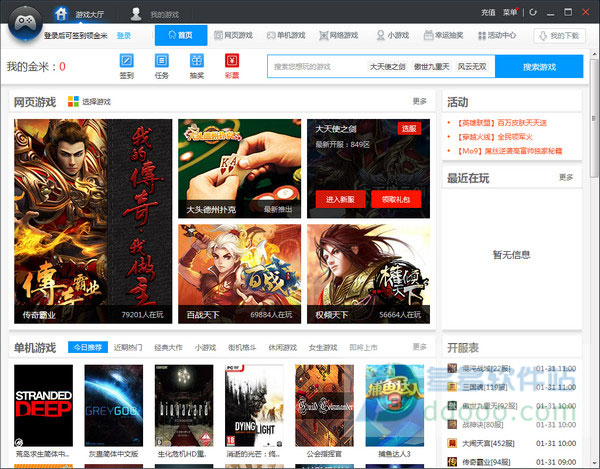Viewport: 600px width, 469px height.
Task: Click the 进入新服 button
Action: (x=340, y=199)
